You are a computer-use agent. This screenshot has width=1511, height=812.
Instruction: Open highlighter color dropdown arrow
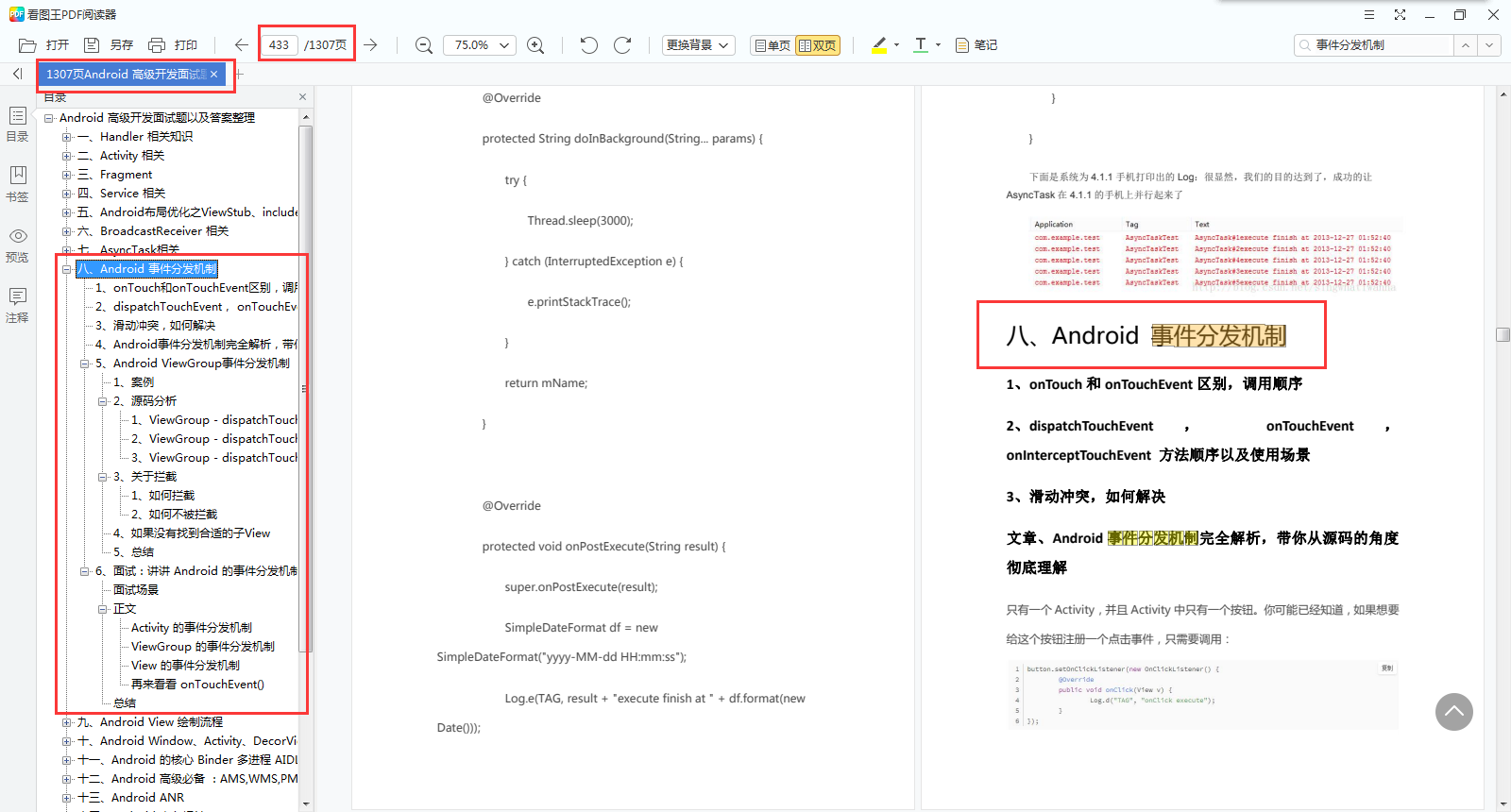[x=896, y=45]
